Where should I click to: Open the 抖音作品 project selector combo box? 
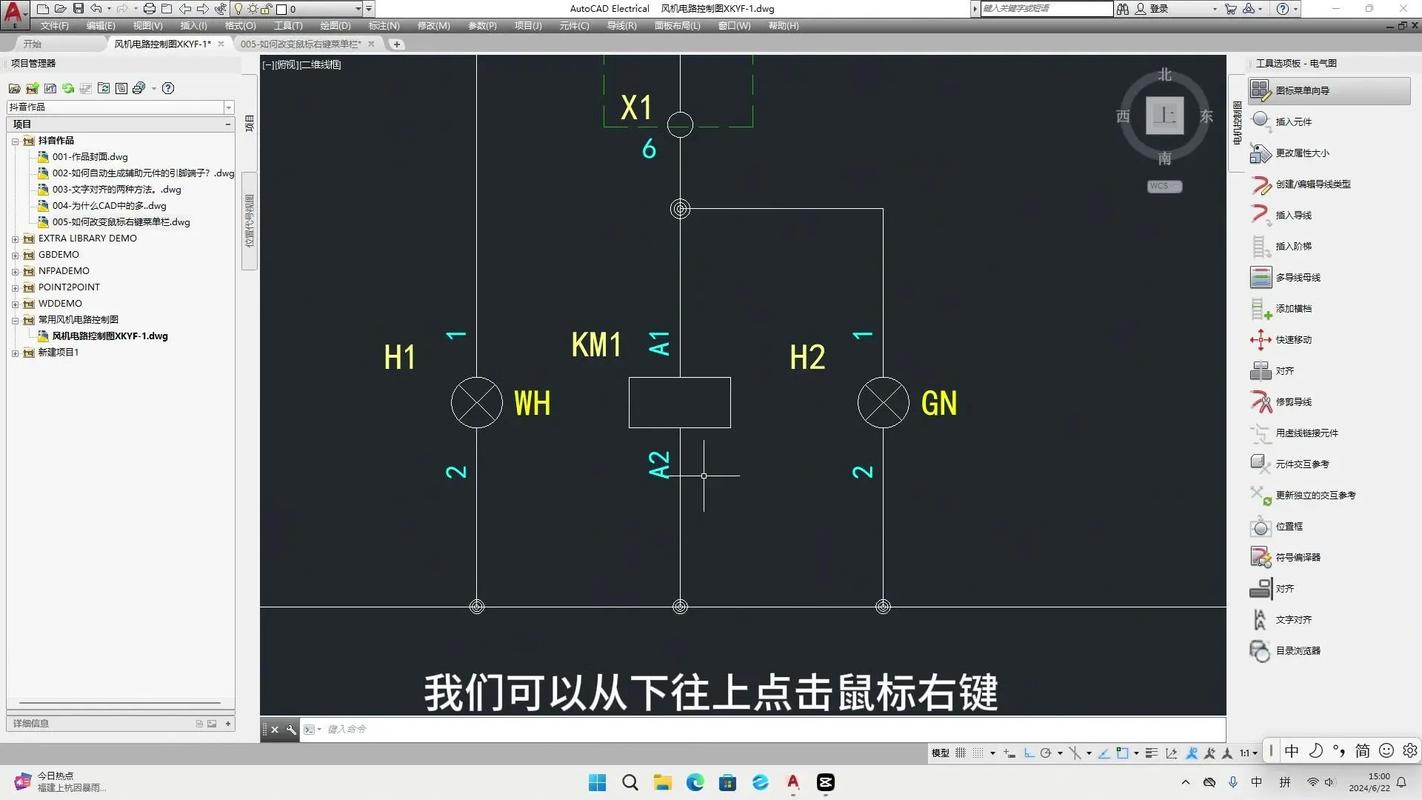pos(120,107)
